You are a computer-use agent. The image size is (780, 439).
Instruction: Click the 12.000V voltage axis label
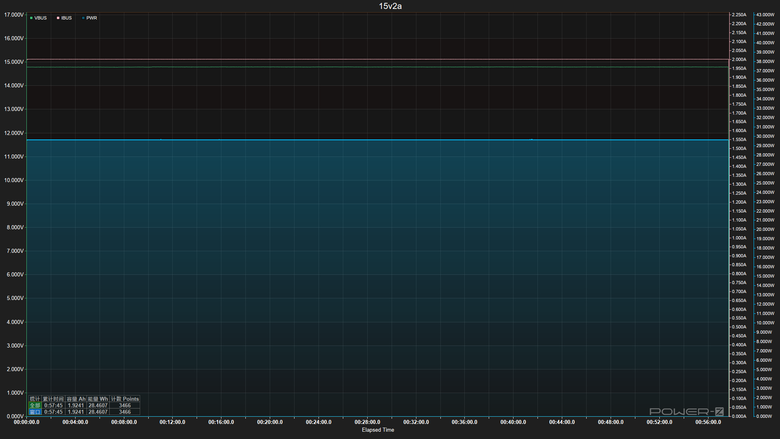click(13, 133)
